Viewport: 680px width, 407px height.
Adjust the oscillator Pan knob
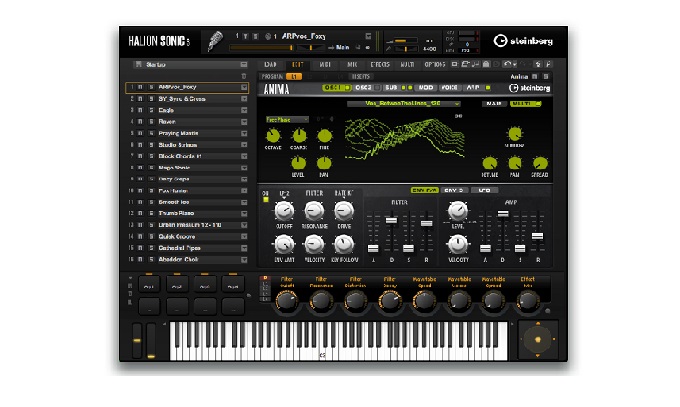324,163
